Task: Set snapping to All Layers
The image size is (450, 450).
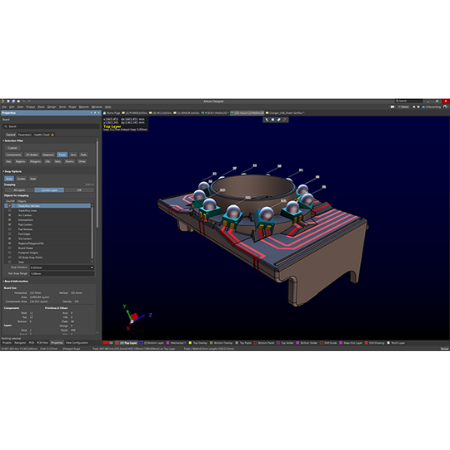Action: pyautogui.click(x=20, y=190)
